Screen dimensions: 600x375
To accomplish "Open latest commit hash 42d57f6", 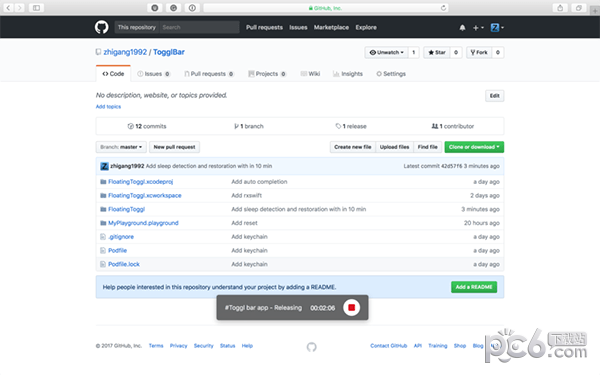I will pos(452,166).
